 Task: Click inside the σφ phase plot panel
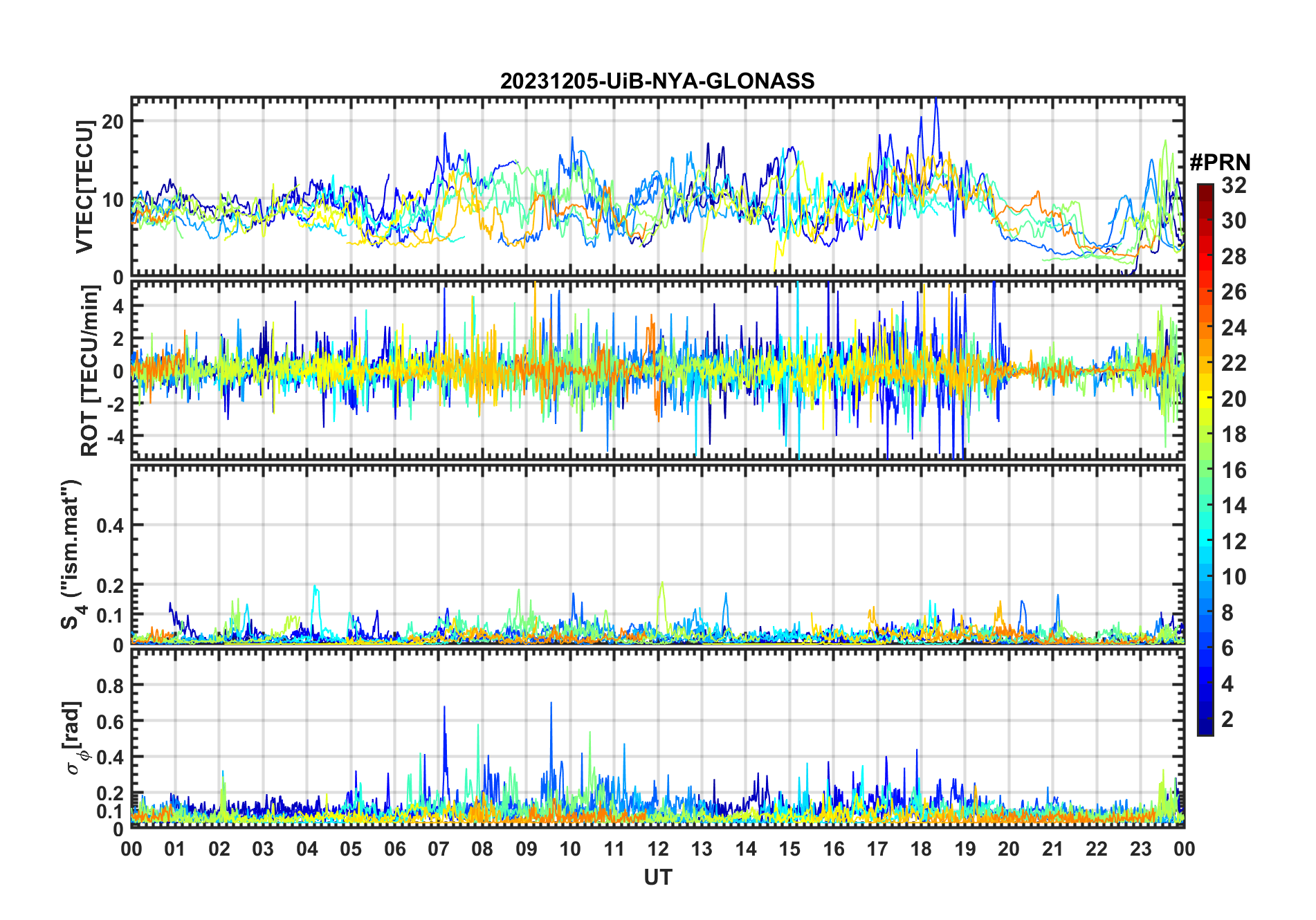658,738
